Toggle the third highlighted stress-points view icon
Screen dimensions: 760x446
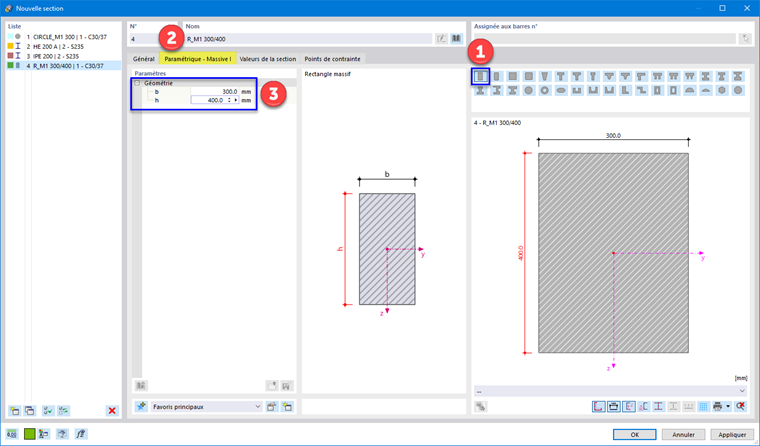click(x=629, y=406)
